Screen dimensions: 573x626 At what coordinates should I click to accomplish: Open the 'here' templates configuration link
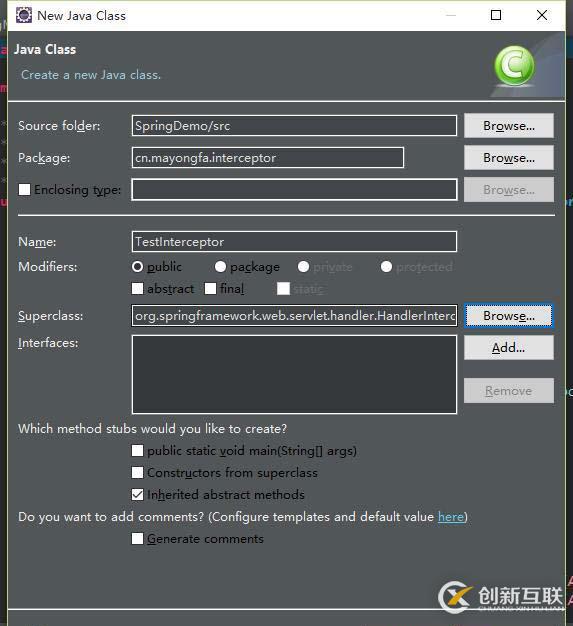451,517
